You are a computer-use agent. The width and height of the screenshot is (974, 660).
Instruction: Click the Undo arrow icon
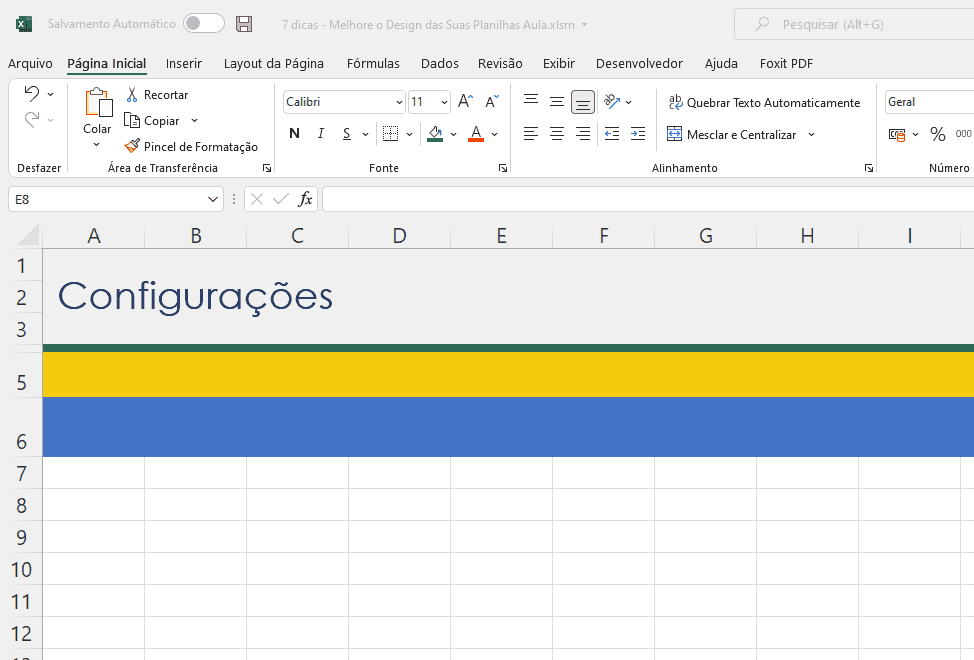(32, 94)
